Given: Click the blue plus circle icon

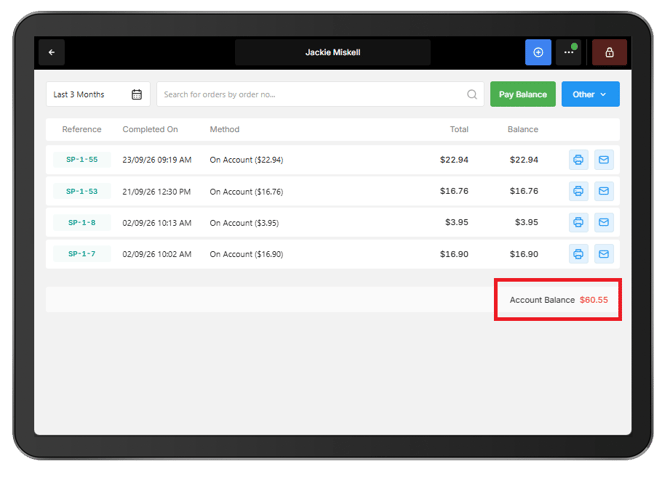Looking at the screenshot, I should (538, 52).
